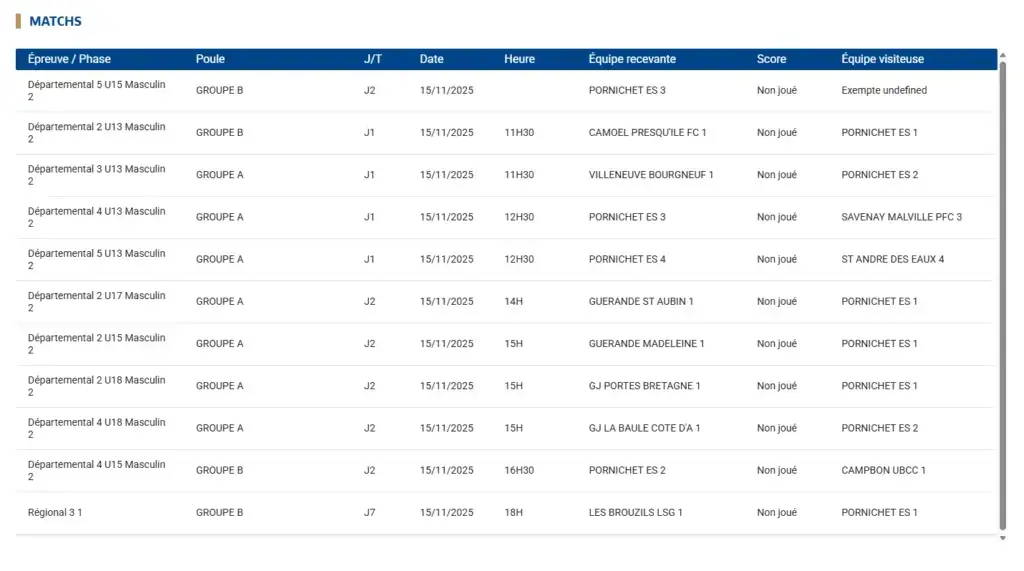1024x571 pixels.
Task: Click the Score column header
Action: (771, 59)
